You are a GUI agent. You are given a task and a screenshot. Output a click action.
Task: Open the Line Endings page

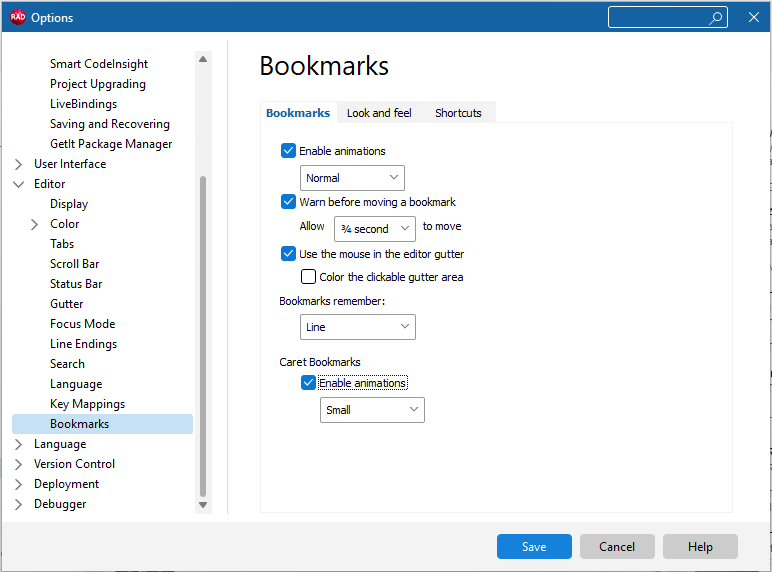click(83, 344)
